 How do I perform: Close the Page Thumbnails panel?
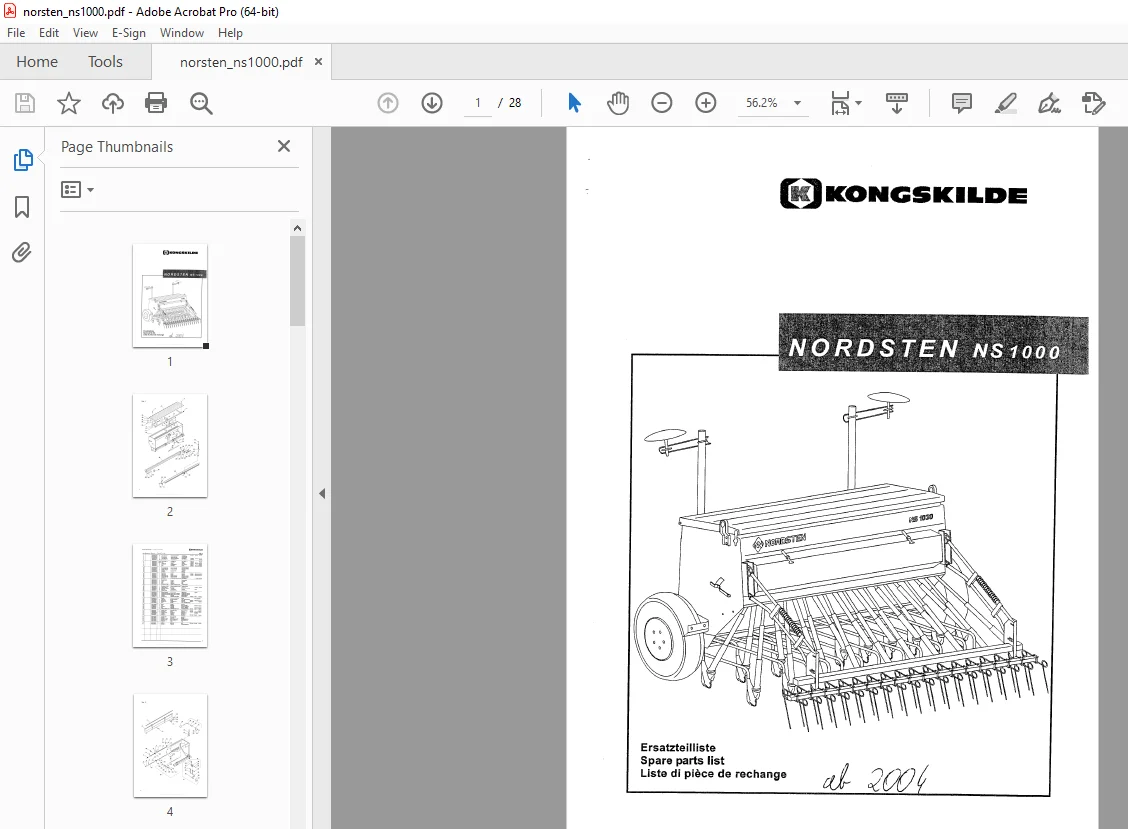pos(284,146)
